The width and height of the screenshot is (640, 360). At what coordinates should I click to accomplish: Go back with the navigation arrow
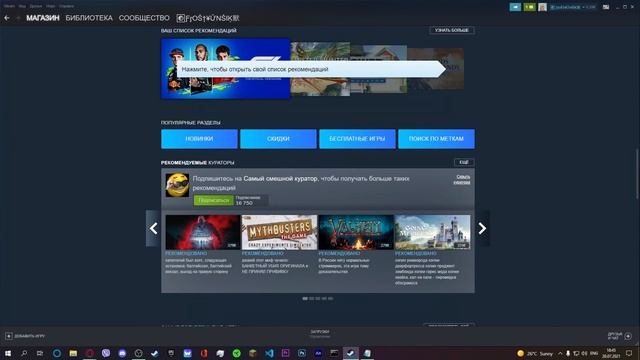pos(7,18)
